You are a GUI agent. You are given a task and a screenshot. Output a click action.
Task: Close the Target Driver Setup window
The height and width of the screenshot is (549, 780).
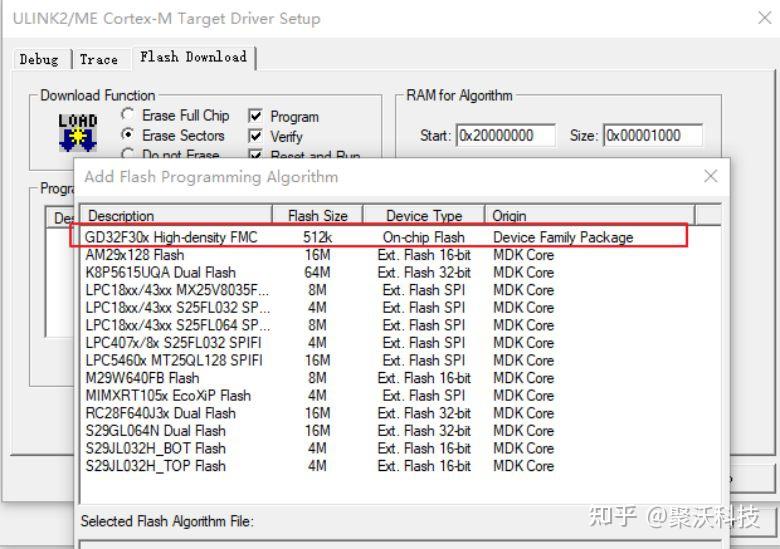(765, 18)
